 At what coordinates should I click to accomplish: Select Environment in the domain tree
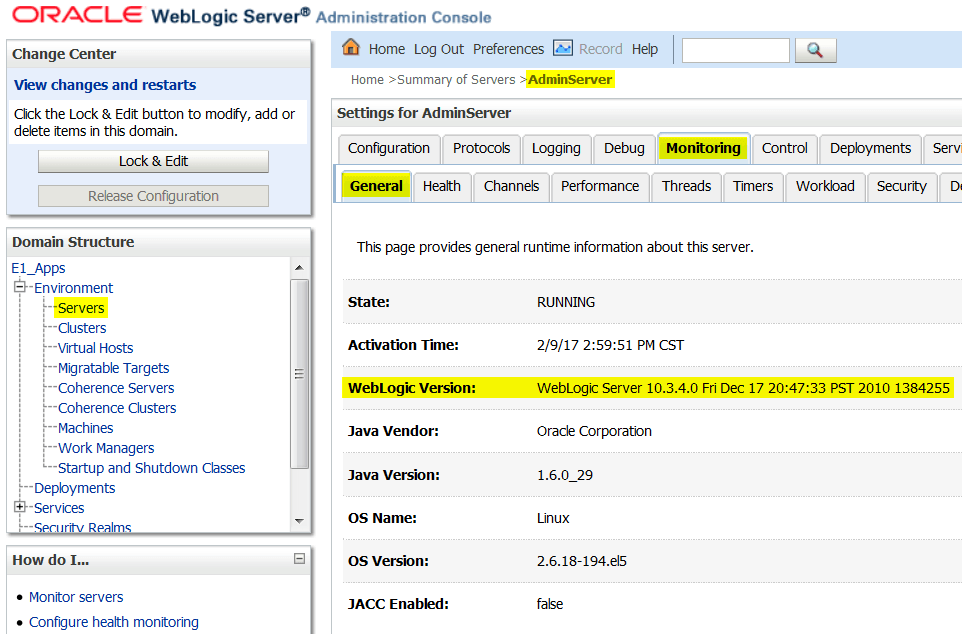[x=74, y=288]
